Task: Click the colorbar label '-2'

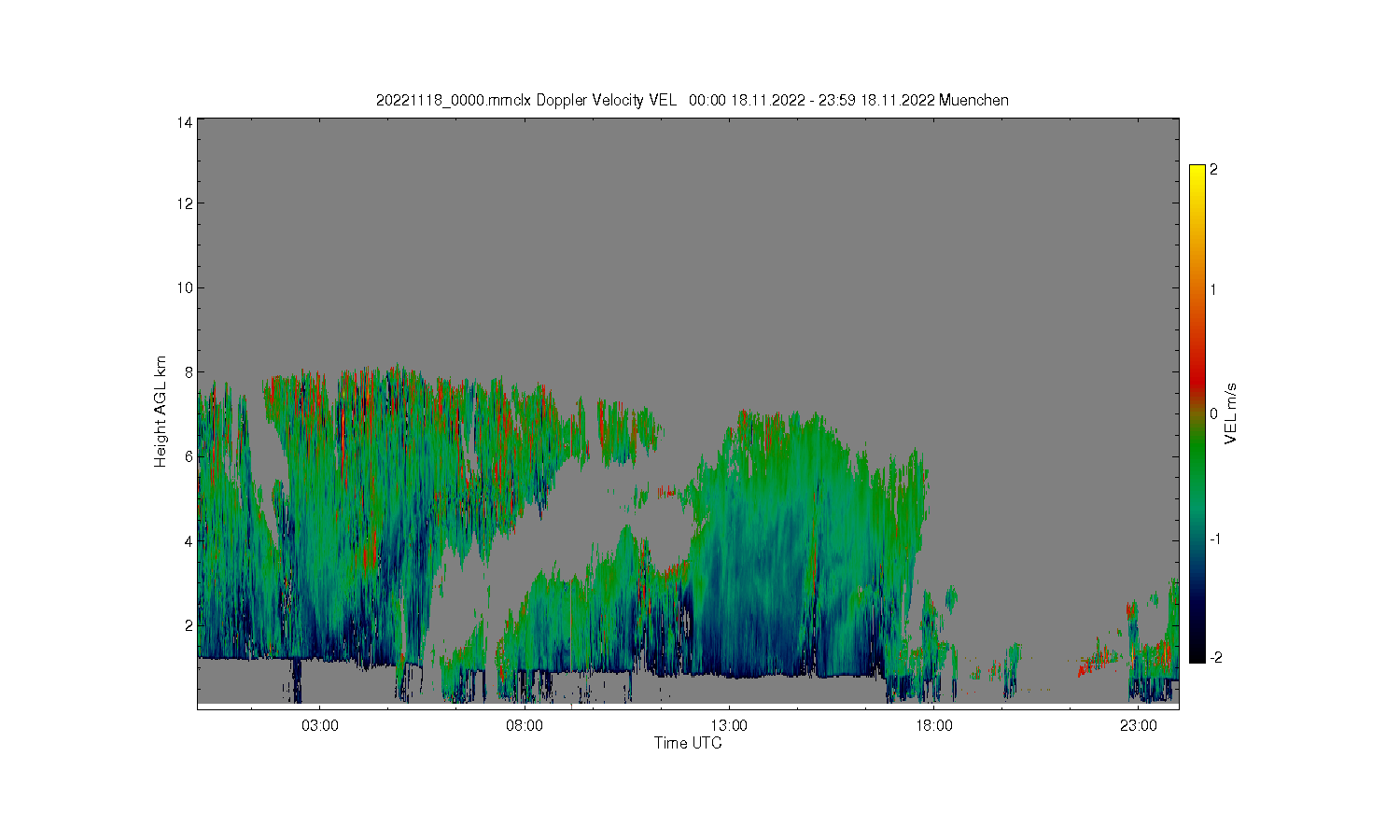Action: tap(1214, 658)
